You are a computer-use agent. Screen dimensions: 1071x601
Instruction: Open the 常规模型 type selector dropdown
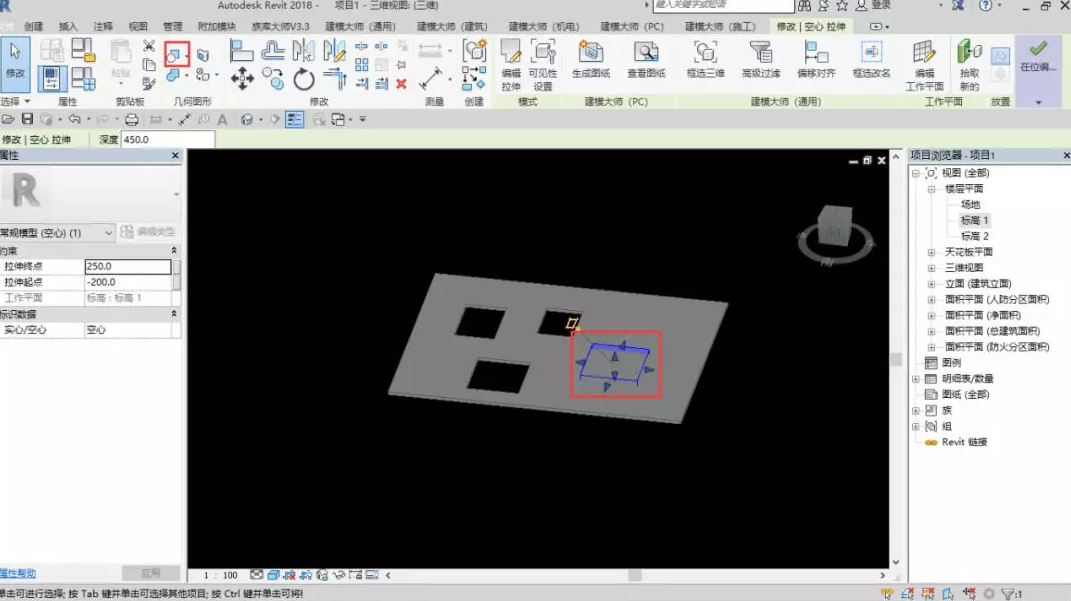[108, 233]
